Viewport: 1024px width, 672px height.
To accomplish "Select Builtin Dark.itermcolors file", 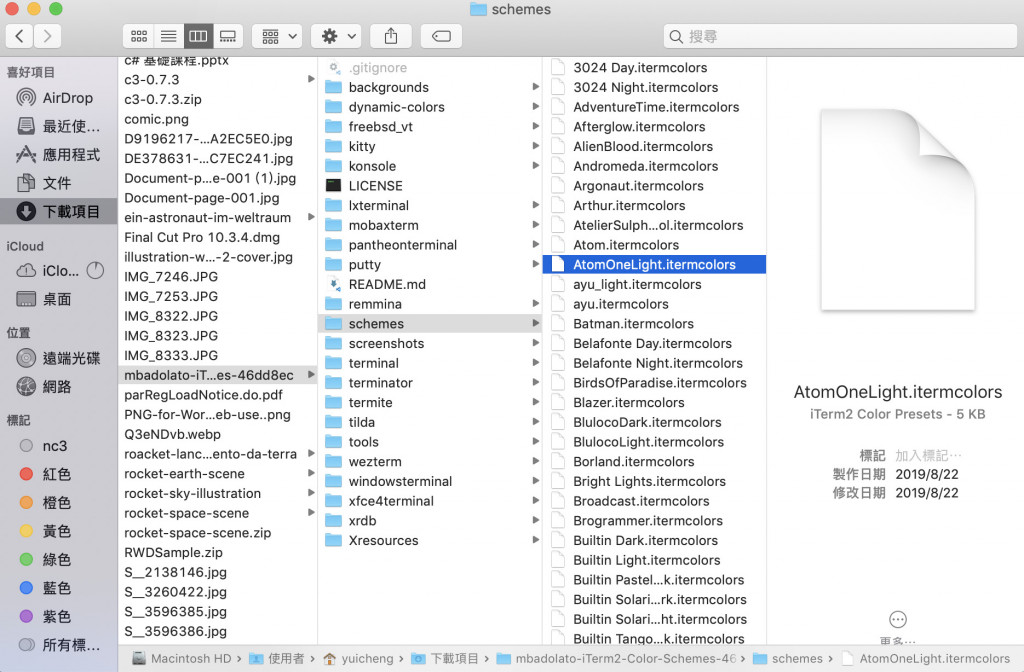I will pos(655,541).
